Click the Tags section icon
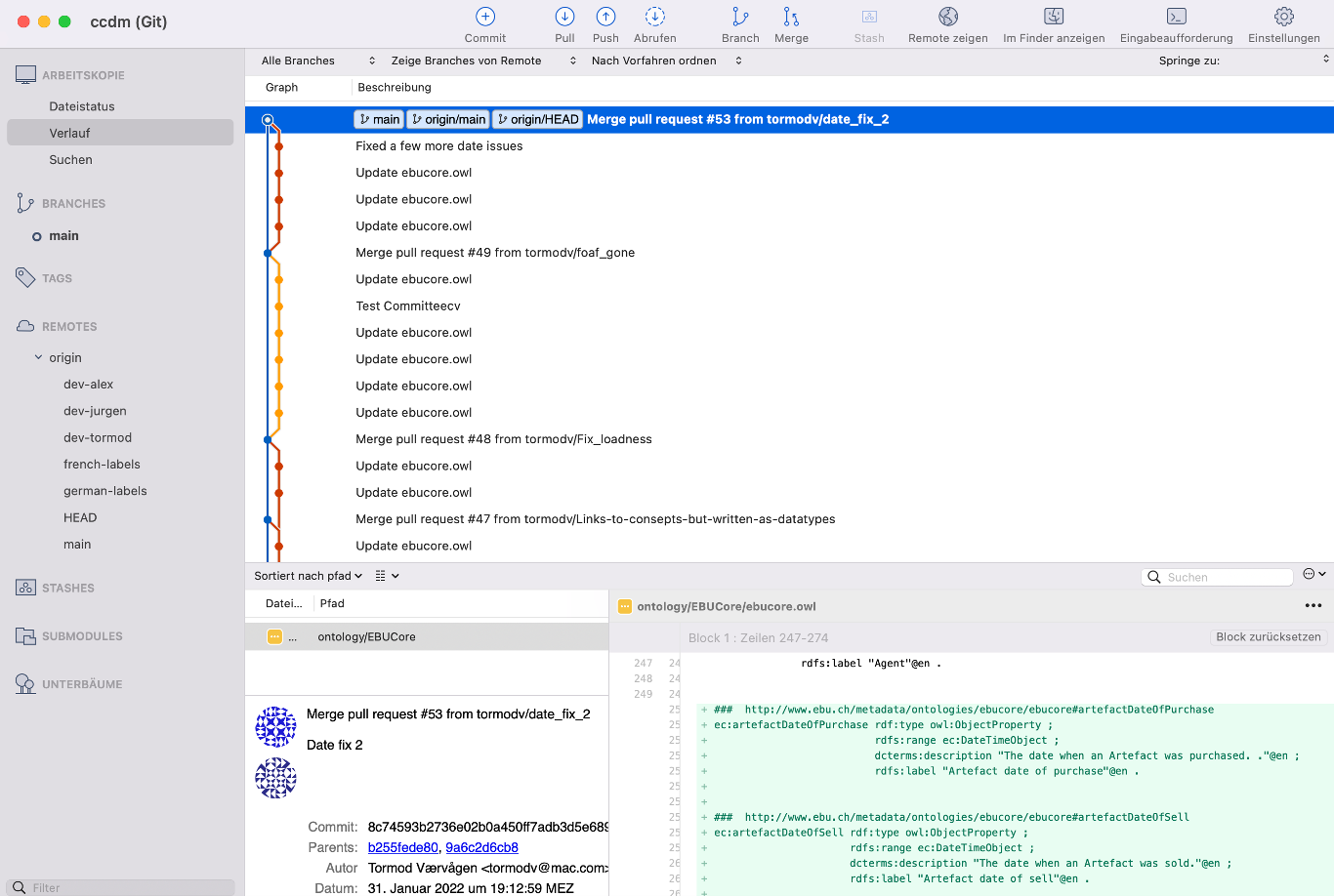 coord(25,278)
